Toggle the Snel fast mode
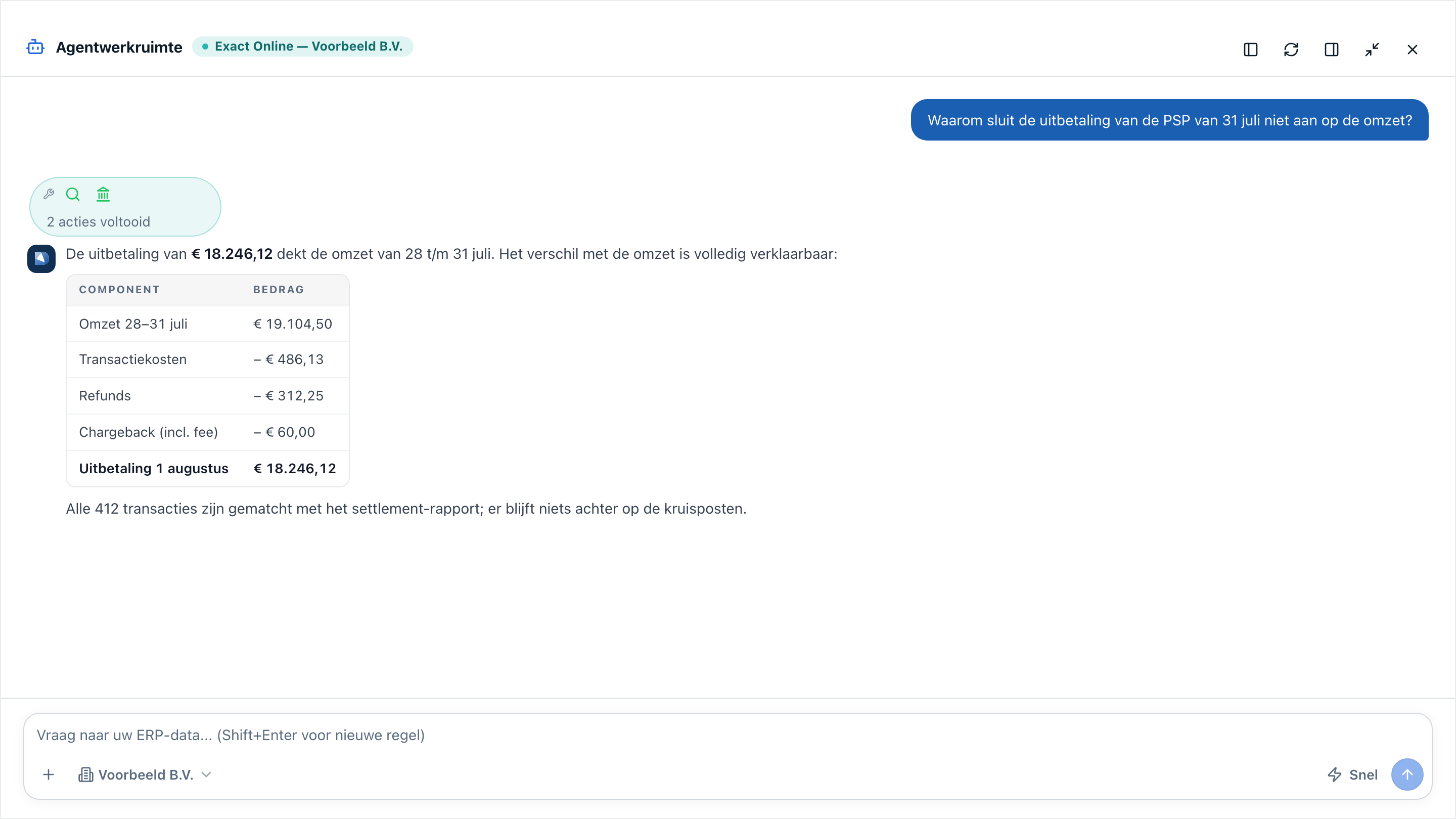Screen dimensions: 1456x819 (1352, 775)
